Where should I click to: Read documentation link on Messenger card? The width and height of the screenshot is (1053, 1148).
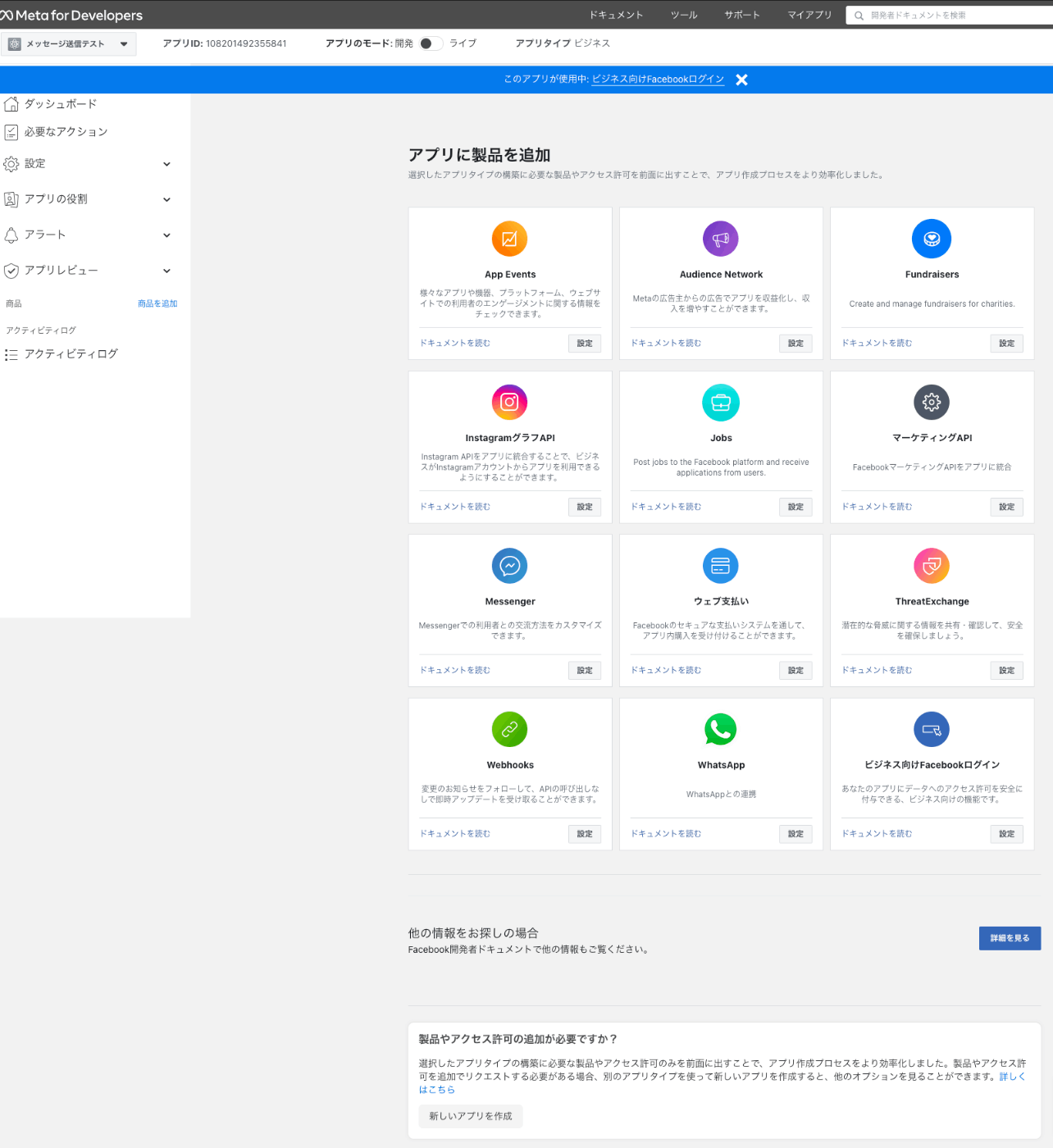click(455, 671)
